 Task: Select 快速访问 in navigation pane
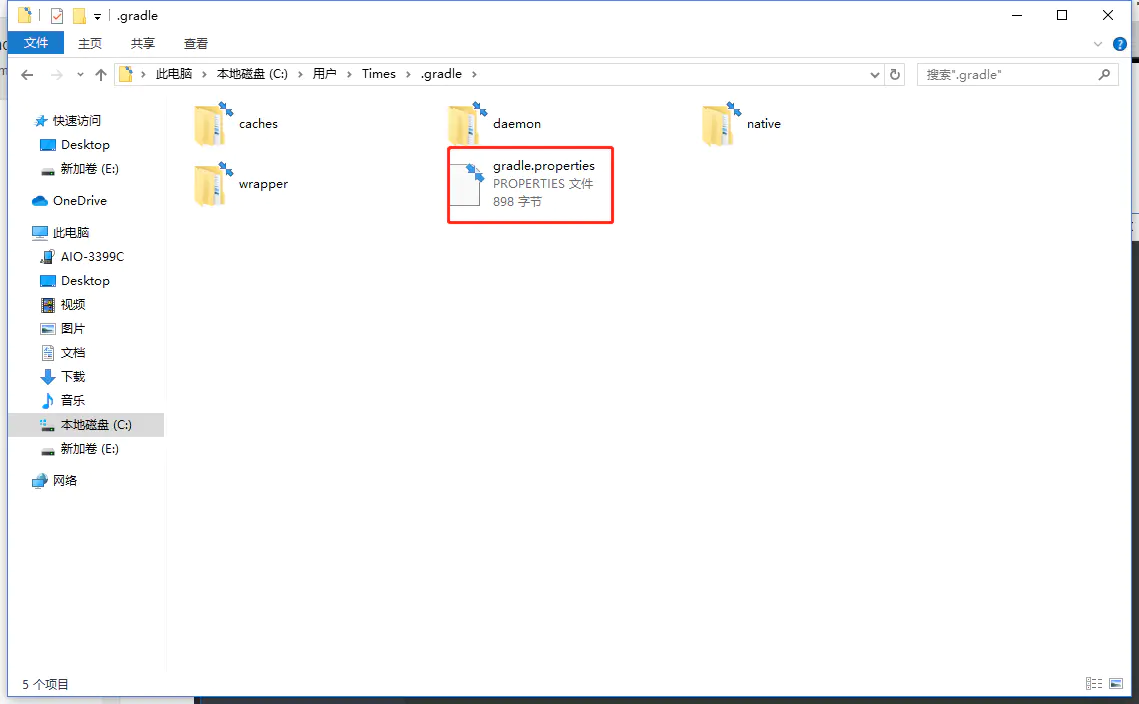click(76, 121)
